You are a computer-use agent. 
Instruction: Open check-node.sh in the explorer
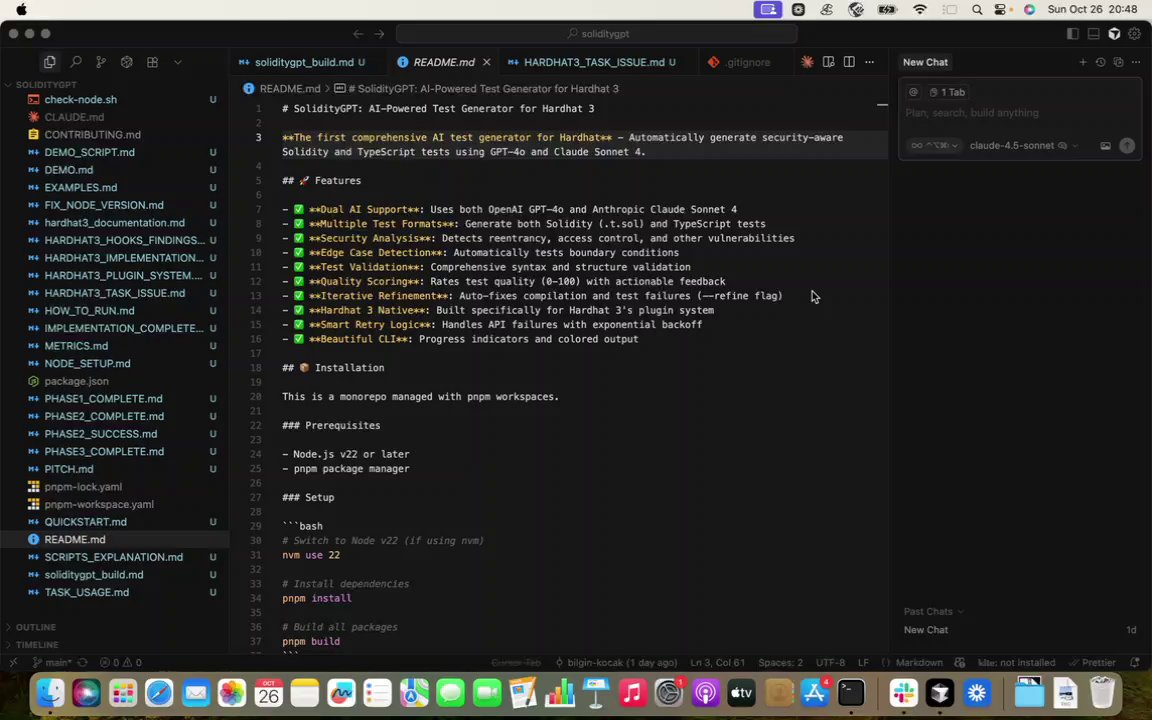pos(80,99)
